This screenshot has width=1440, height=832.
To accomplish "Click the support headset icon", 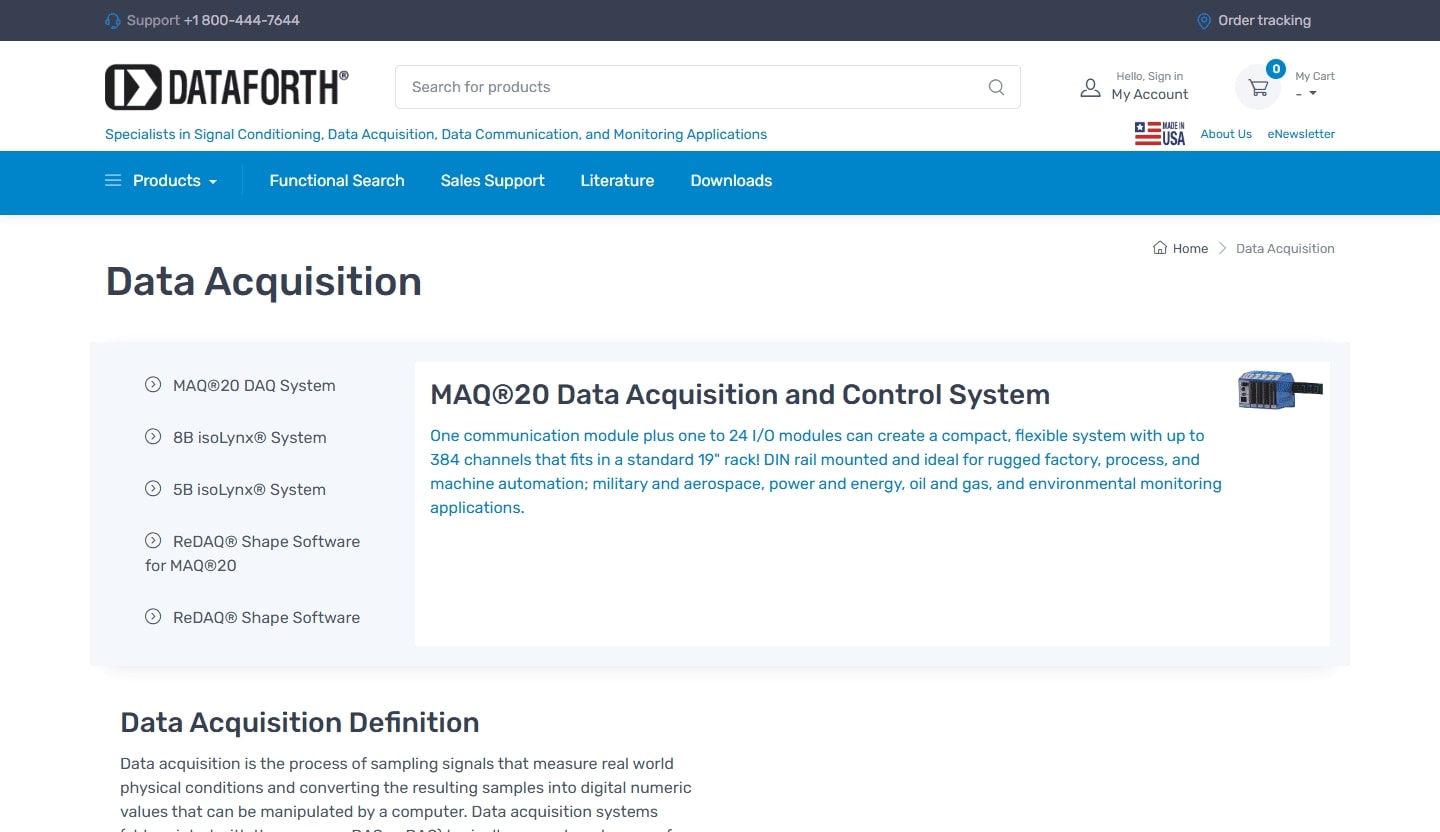I will [x=113, y=20].
